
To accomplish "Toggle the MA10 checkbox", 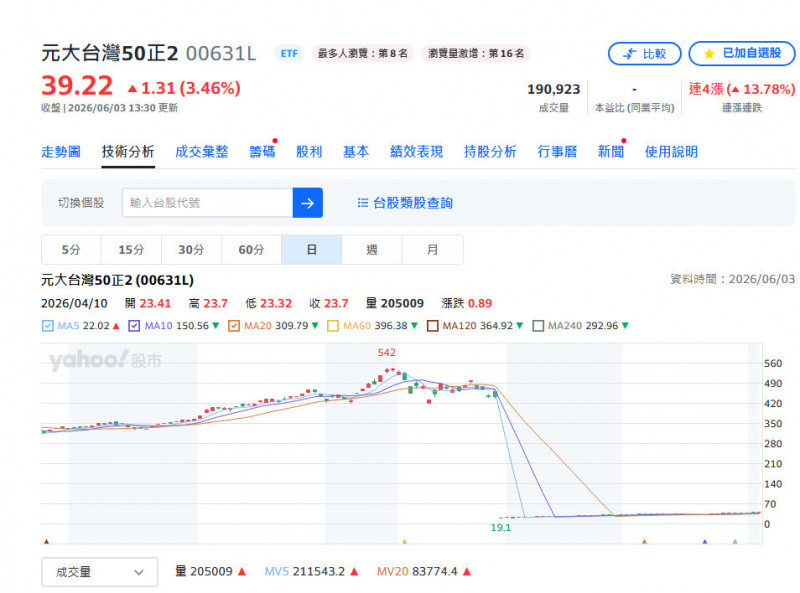I will (134, 326).
